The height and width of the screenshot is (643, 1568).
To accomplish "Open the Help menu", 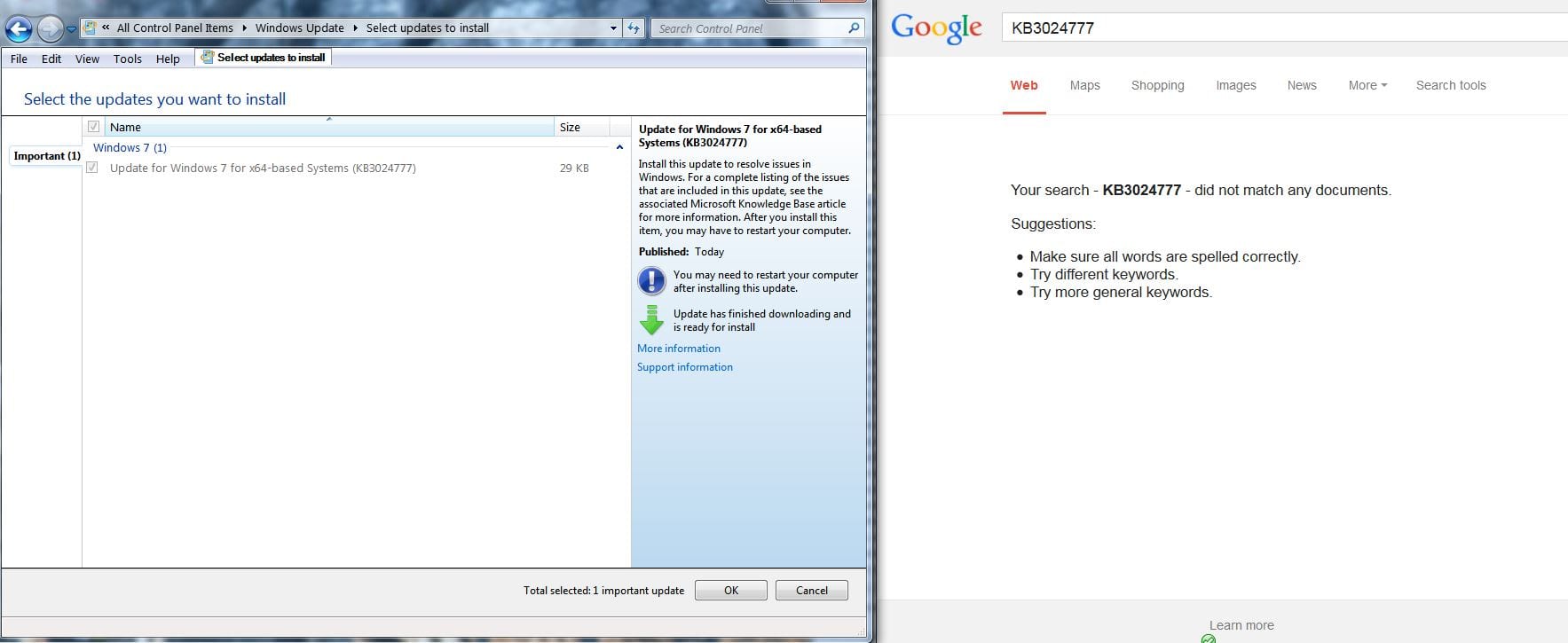I will [168, 59].
